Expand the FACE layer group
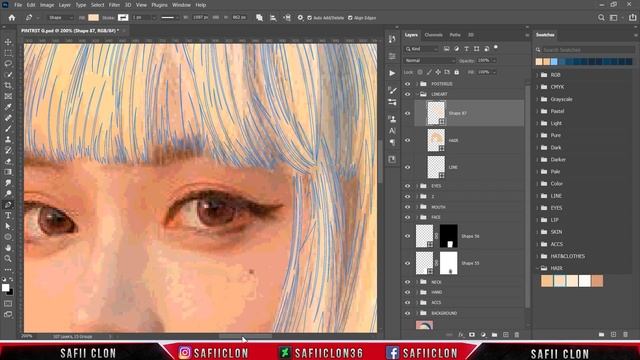This screenshot has width=640, height=360. (417, 217)
